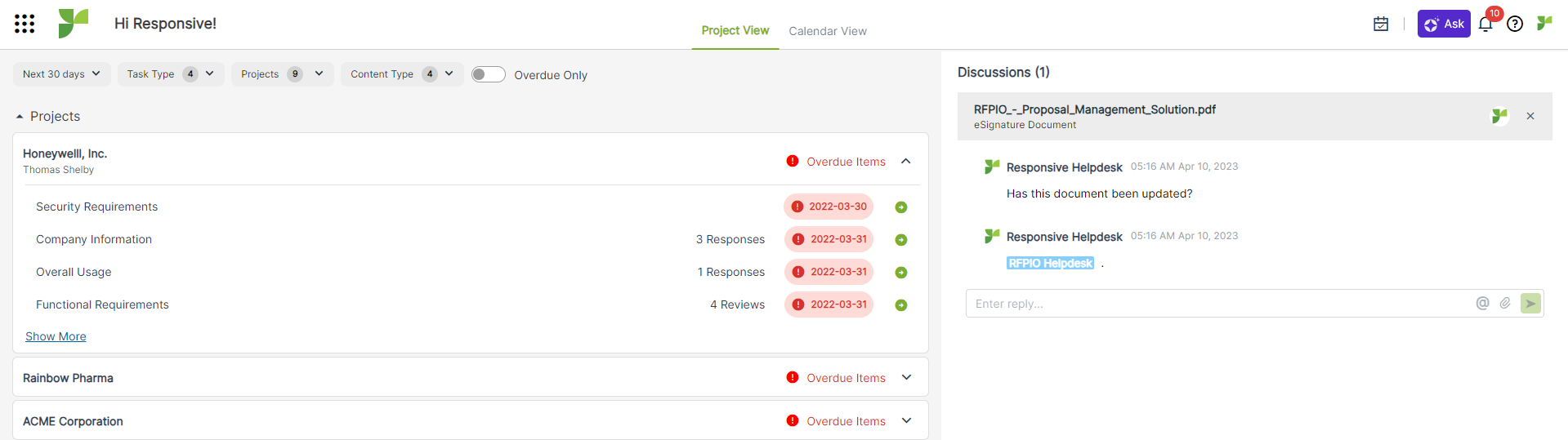The width and height of the screenshot is (1568, 440).
Task: Click Honeywell Overdue Items warning icon
Action: [x=793, y=161]
